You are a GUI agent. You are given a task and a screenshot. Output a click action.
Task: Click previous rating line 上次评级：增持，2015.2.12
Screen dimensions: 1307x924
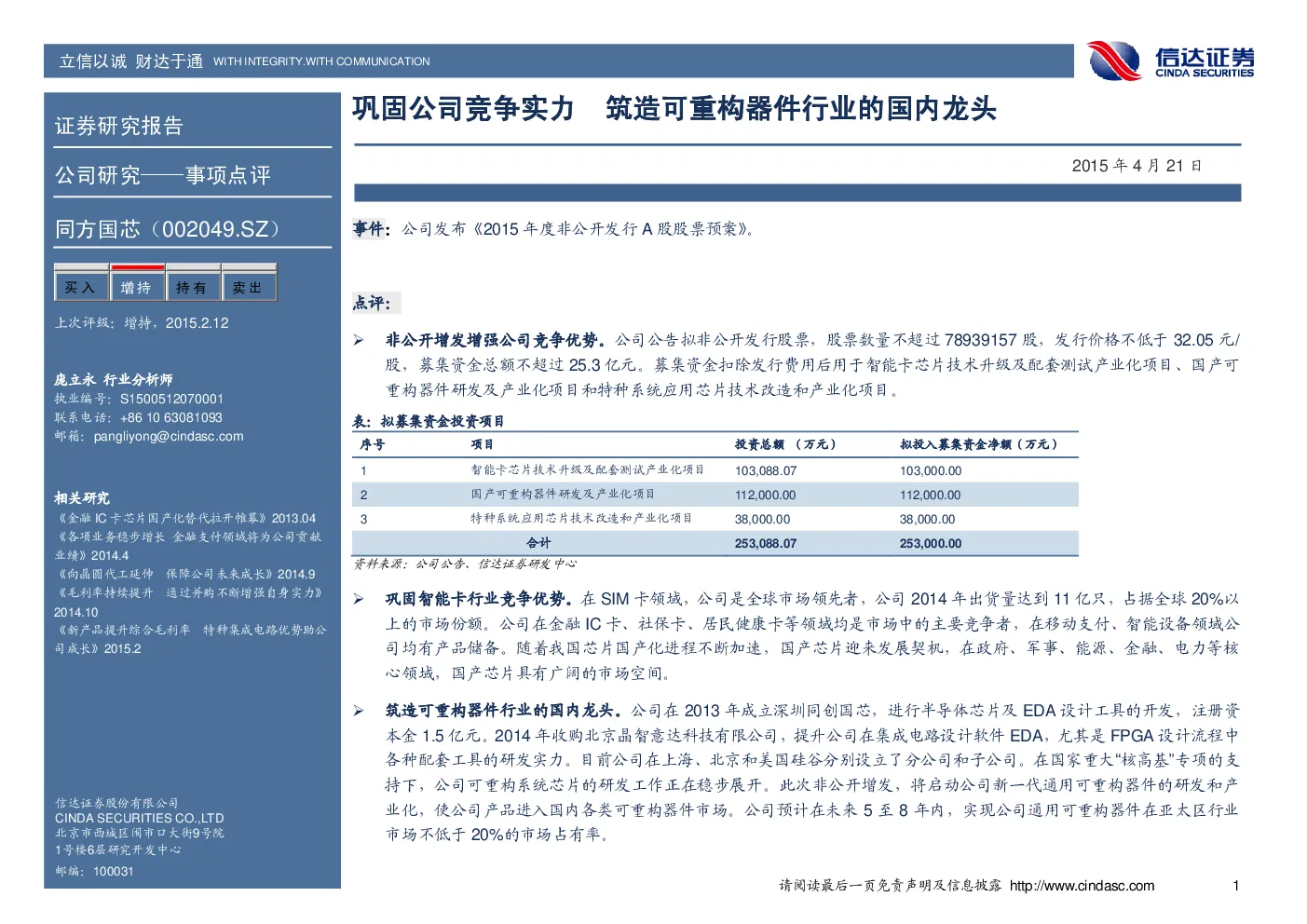pyautogui.click(x=142, y=323)
